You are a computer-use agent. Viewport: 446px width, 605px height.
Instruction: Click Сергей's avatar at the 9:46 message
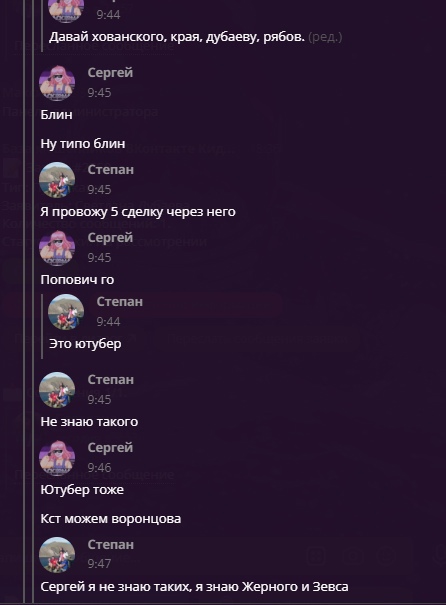tap(57, 458)
